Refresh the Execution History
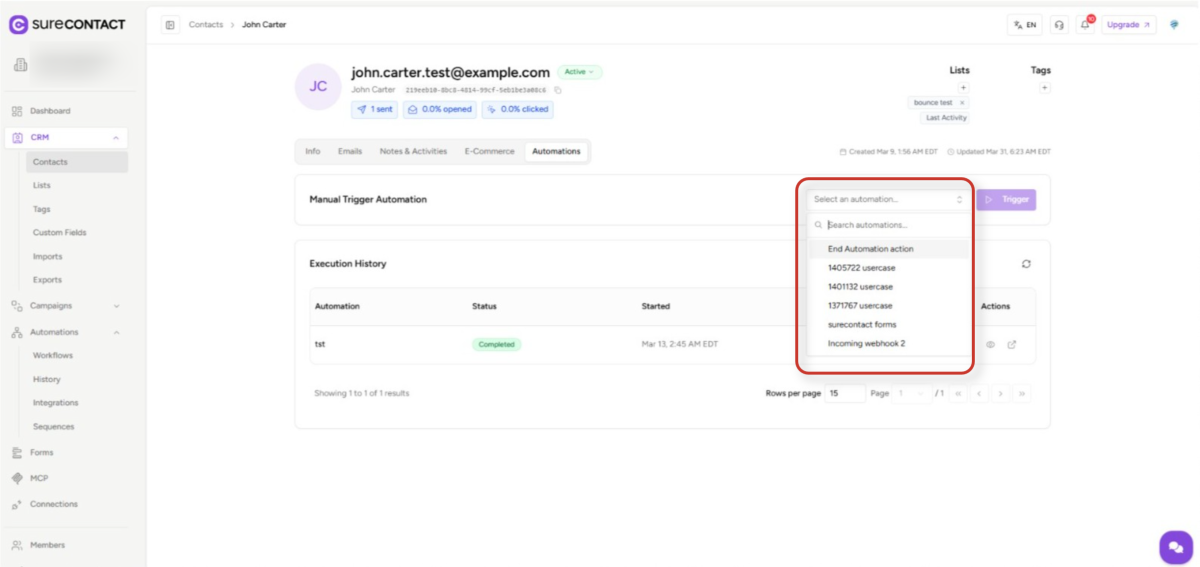Viewport: 1200px width, 567px height. point(1026,264)
